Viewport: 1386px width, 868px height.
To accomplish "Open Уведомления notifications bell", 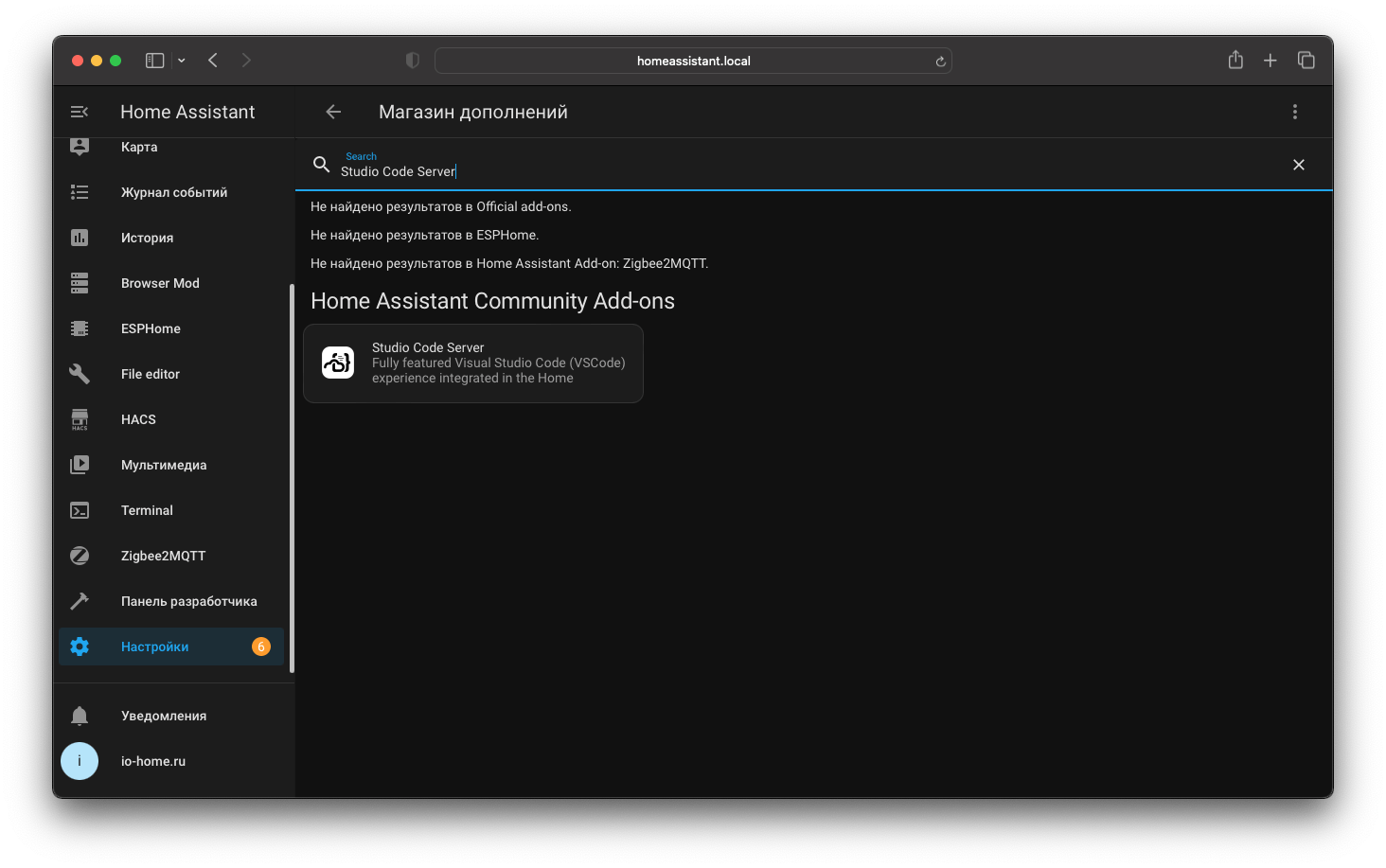I will (x=80, y=716).
